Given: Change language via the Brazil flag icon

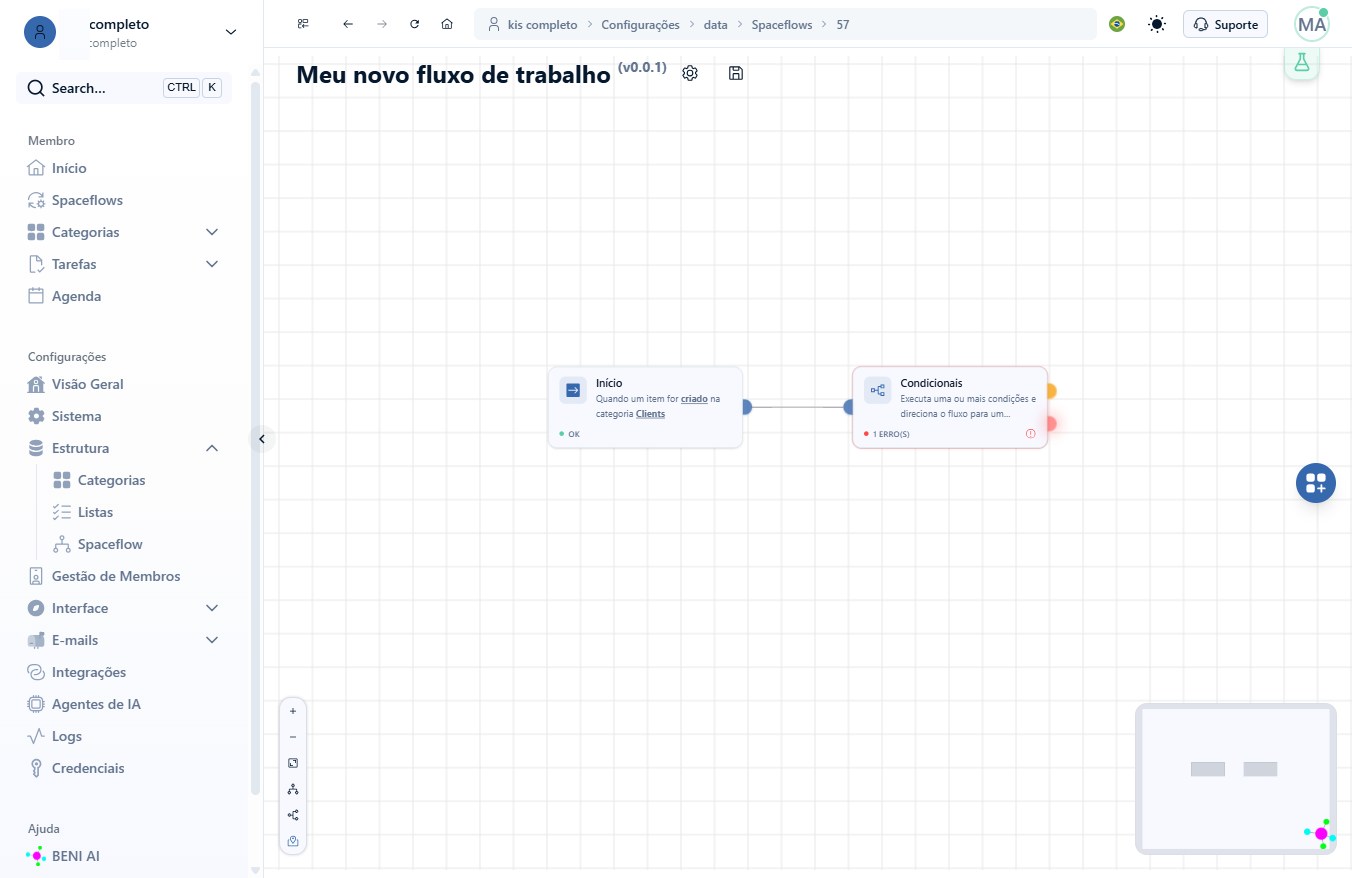Looking at the screenshot, I should click(x=1117, y=24).
